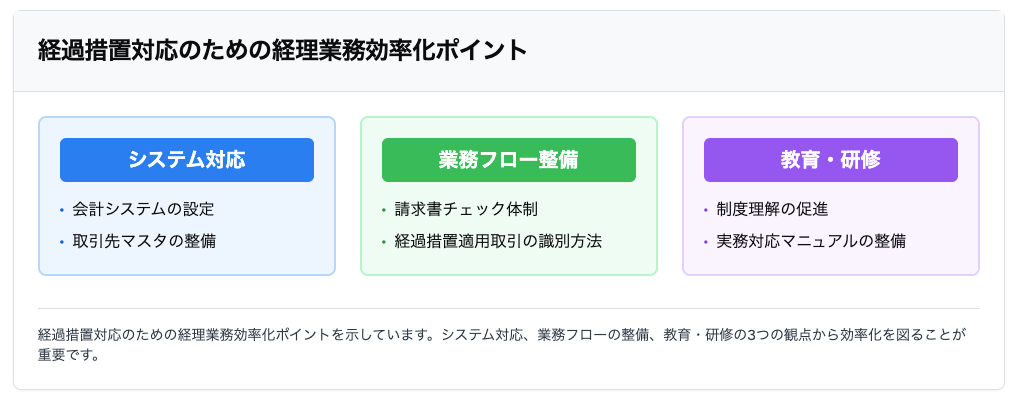Click the purple bullet before 実務対応マニュアルの整備

[705, 242]
